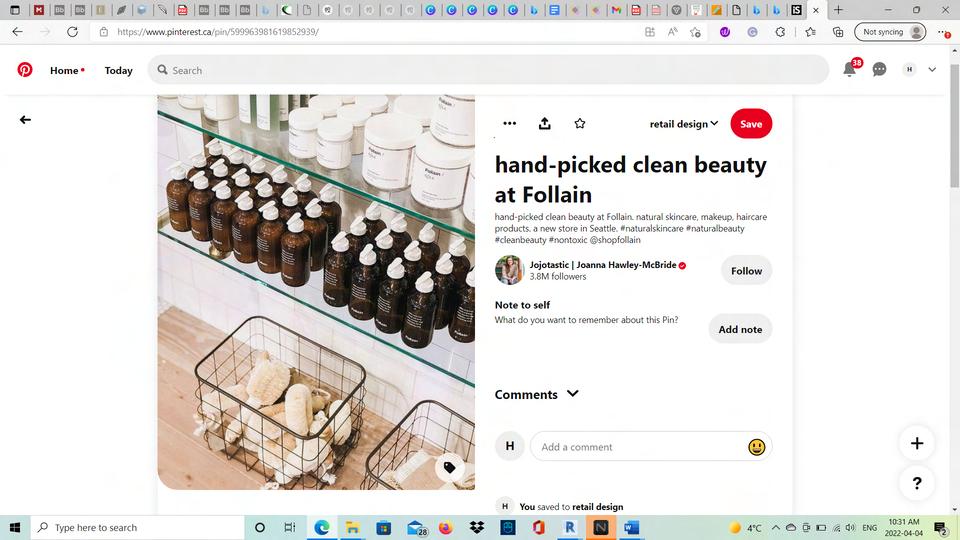Add a note to self

tap(740, 329)
